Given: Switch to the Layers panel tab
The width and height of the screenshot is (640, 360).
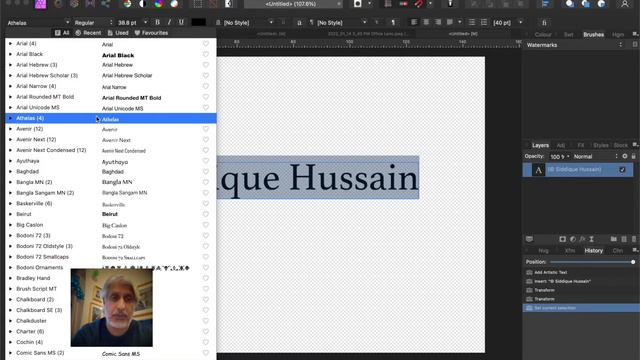Looking at the screenshot, I should [x=540, y=145].
